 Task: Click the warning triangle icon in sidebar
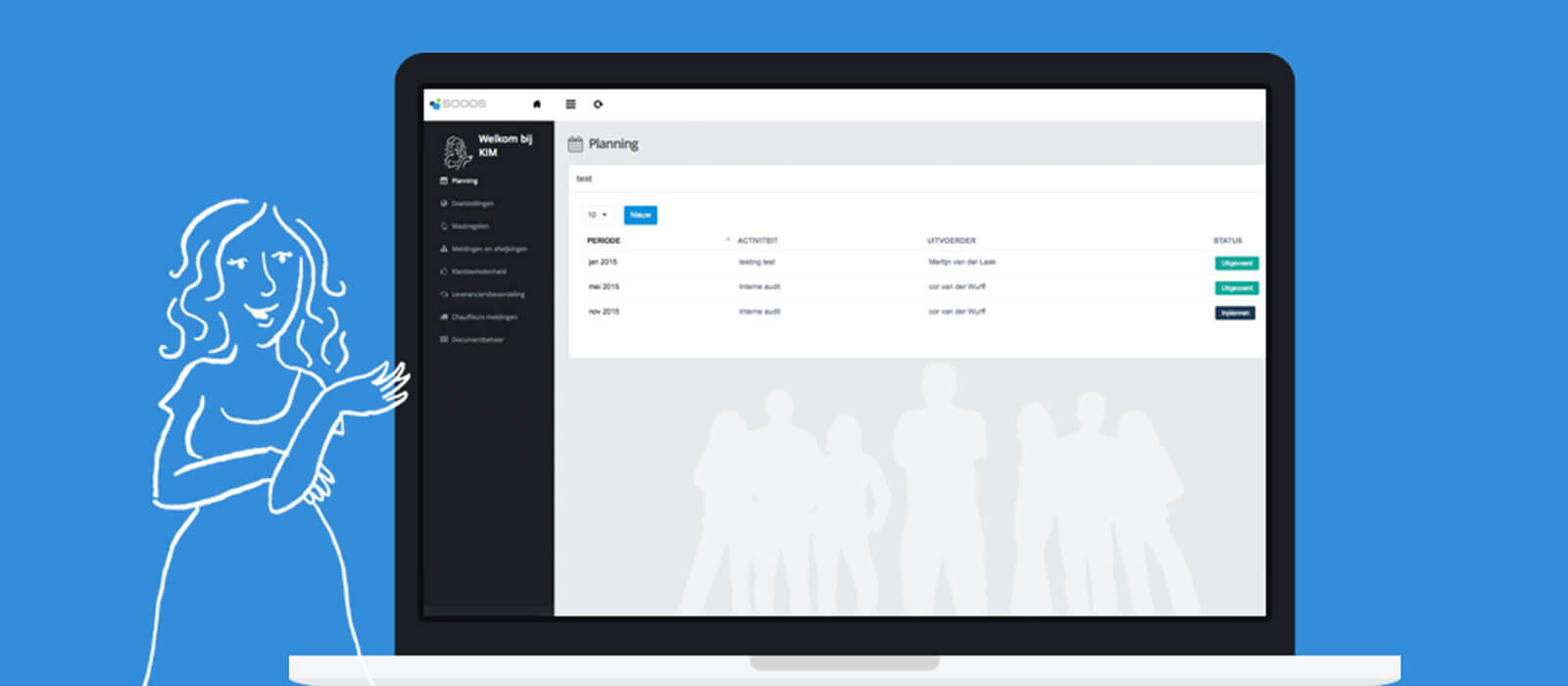tap(444, 249)
